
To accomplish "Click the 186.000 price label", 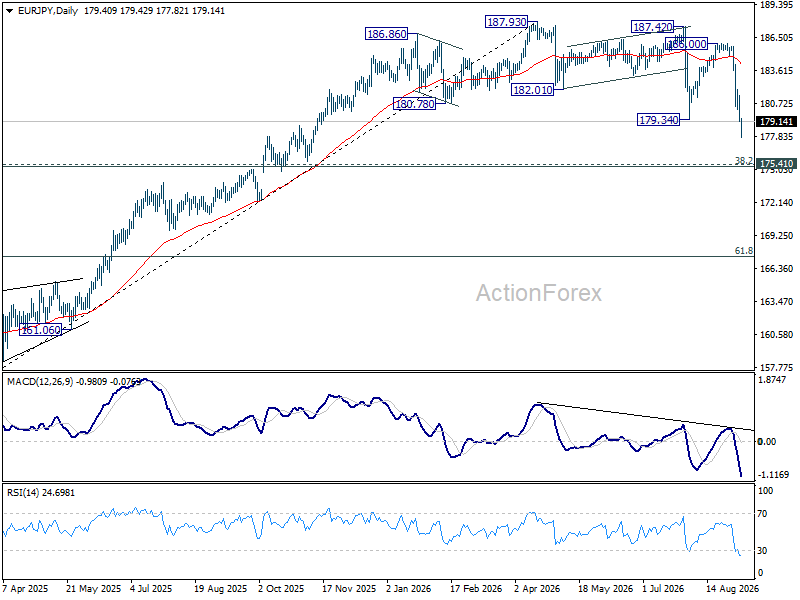I will click(x=687, y=44).
